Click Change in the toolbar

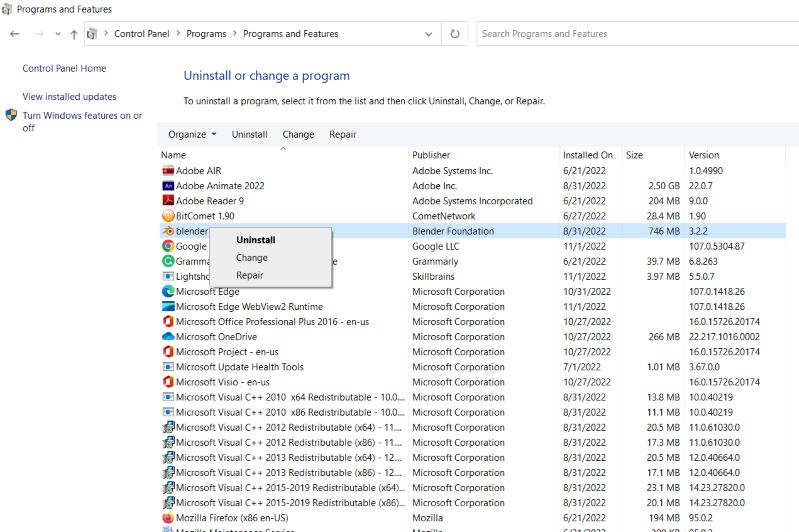pos(298,135)
